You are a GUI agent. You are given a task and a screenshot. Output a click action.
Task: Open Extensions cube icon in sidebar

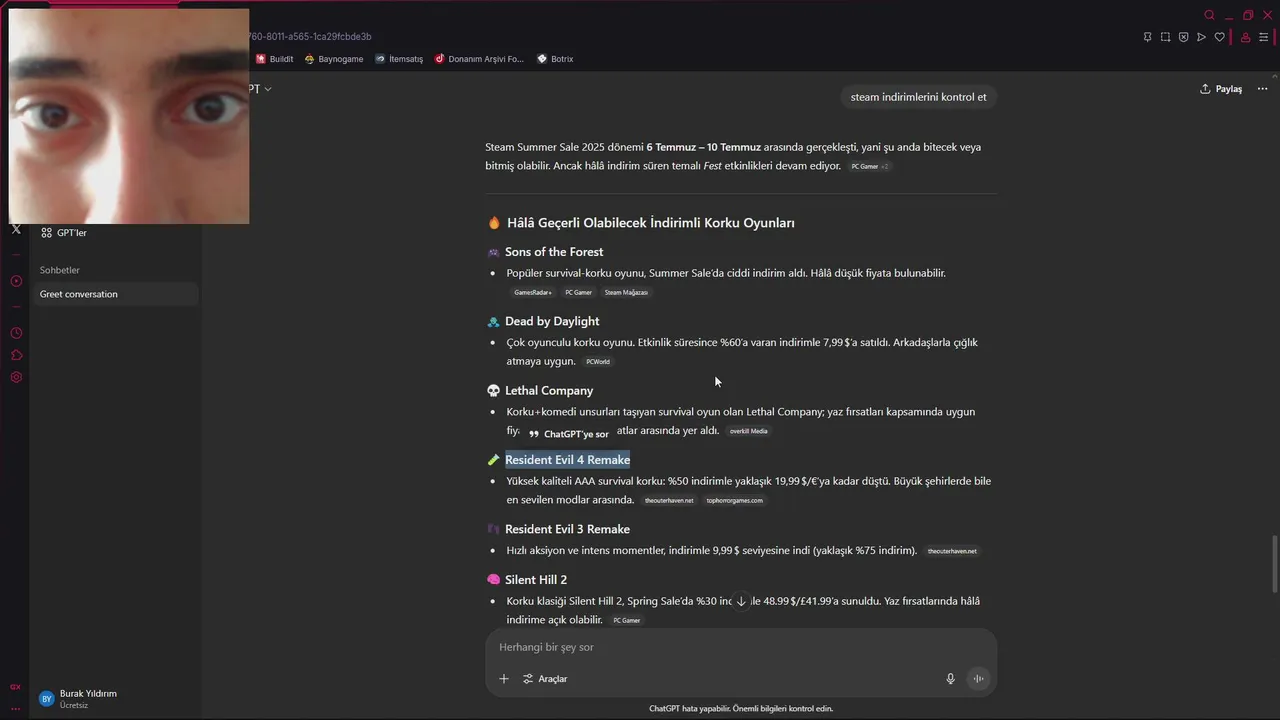point(16,355)
